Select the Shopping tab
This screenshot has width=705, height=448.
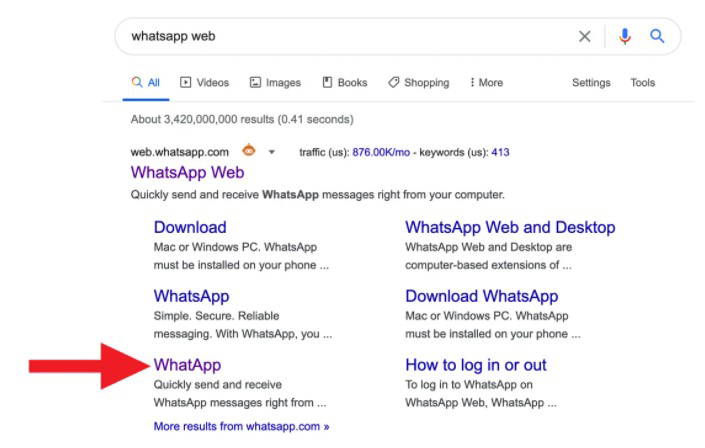click(x=419, y=83)
